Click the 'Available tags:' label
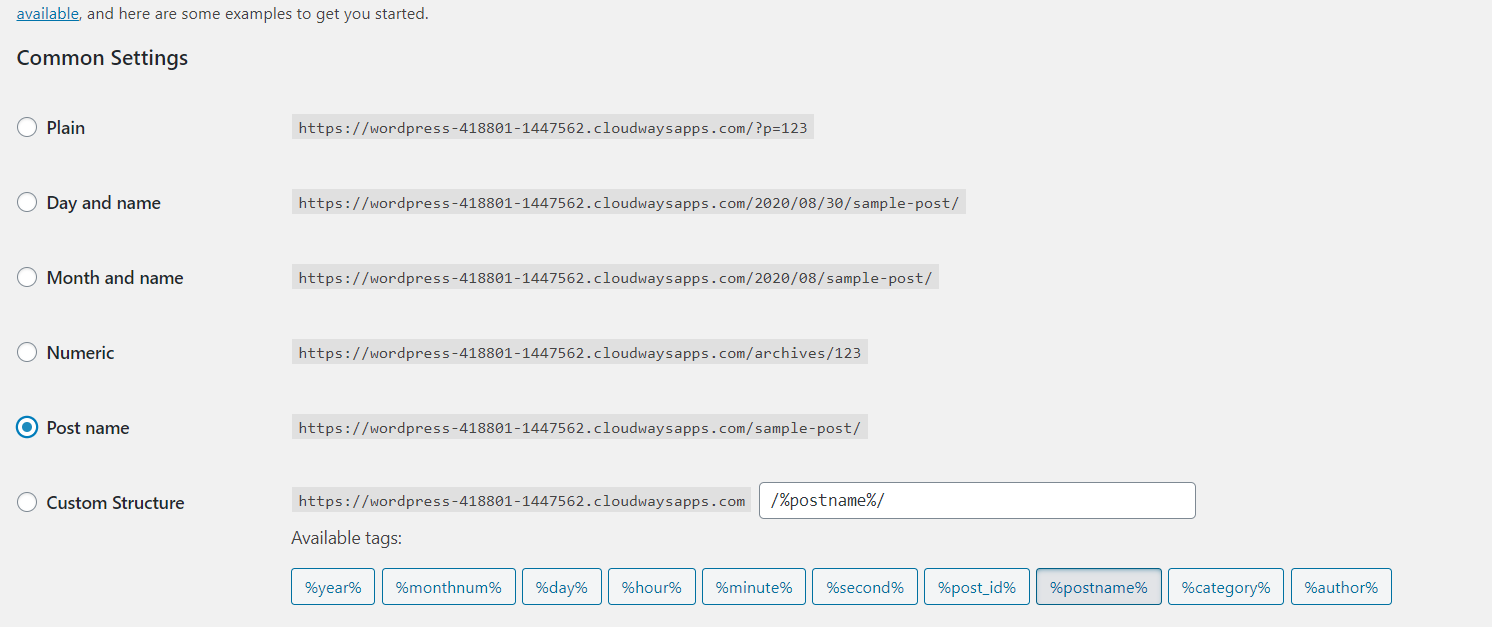This screenshot has height=627, width=1492. [x=346, y=539]
